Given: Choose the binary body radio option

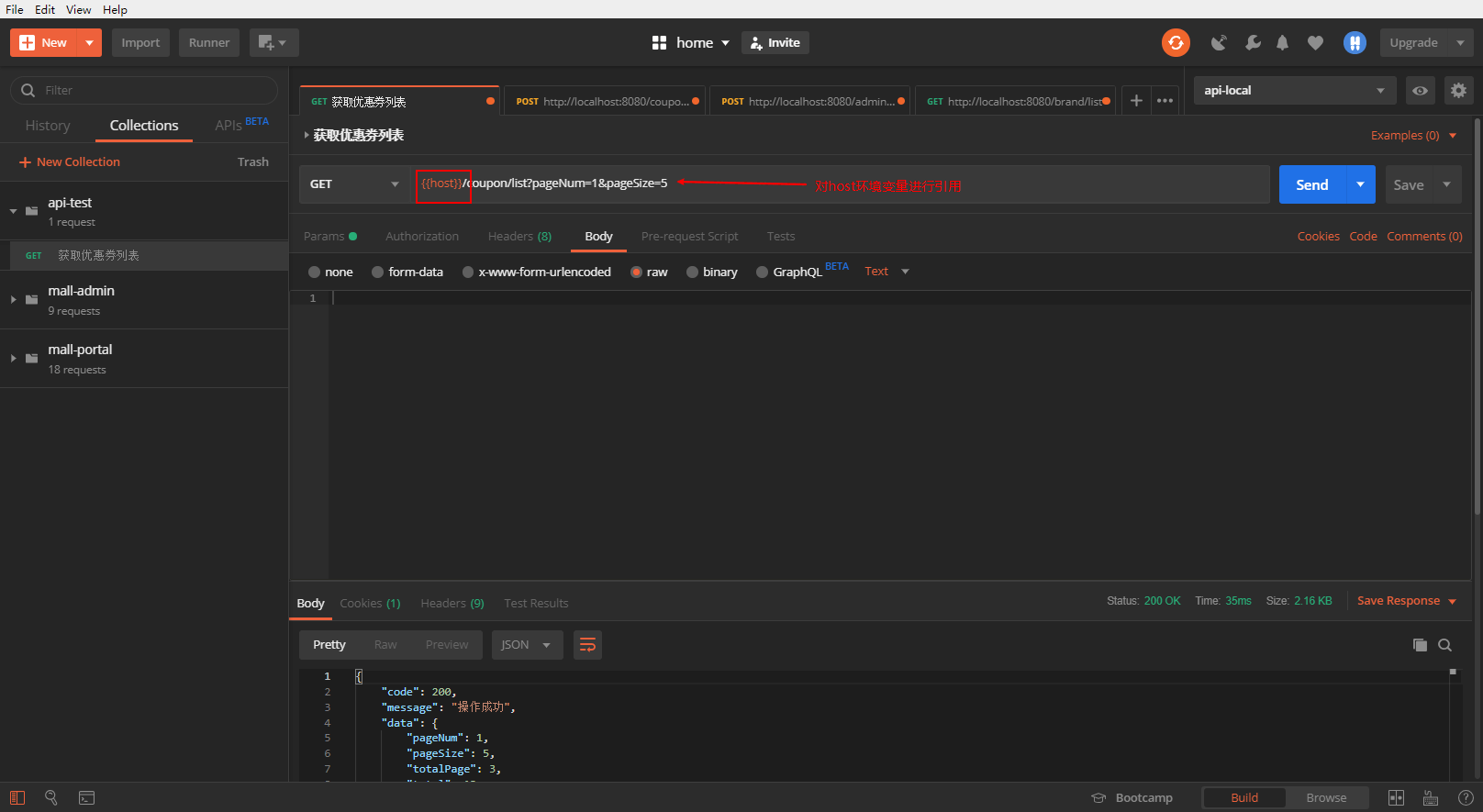Looking at the screenshot, I should [x=692, y=272].
